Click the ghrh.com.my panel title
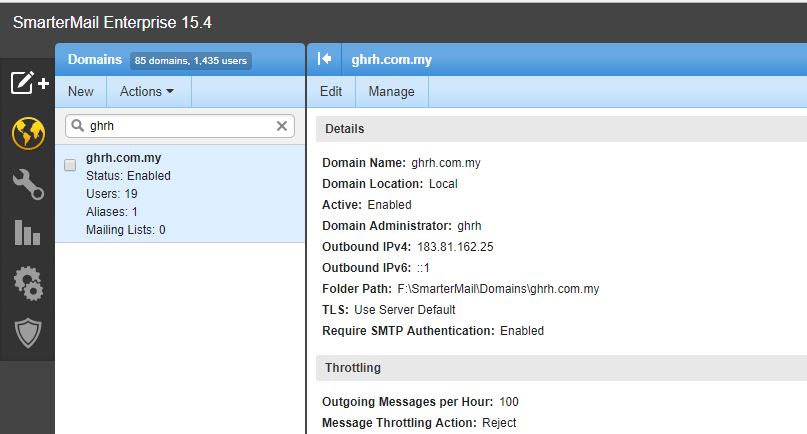Screen dimensions: 807x434 [392, 59]
